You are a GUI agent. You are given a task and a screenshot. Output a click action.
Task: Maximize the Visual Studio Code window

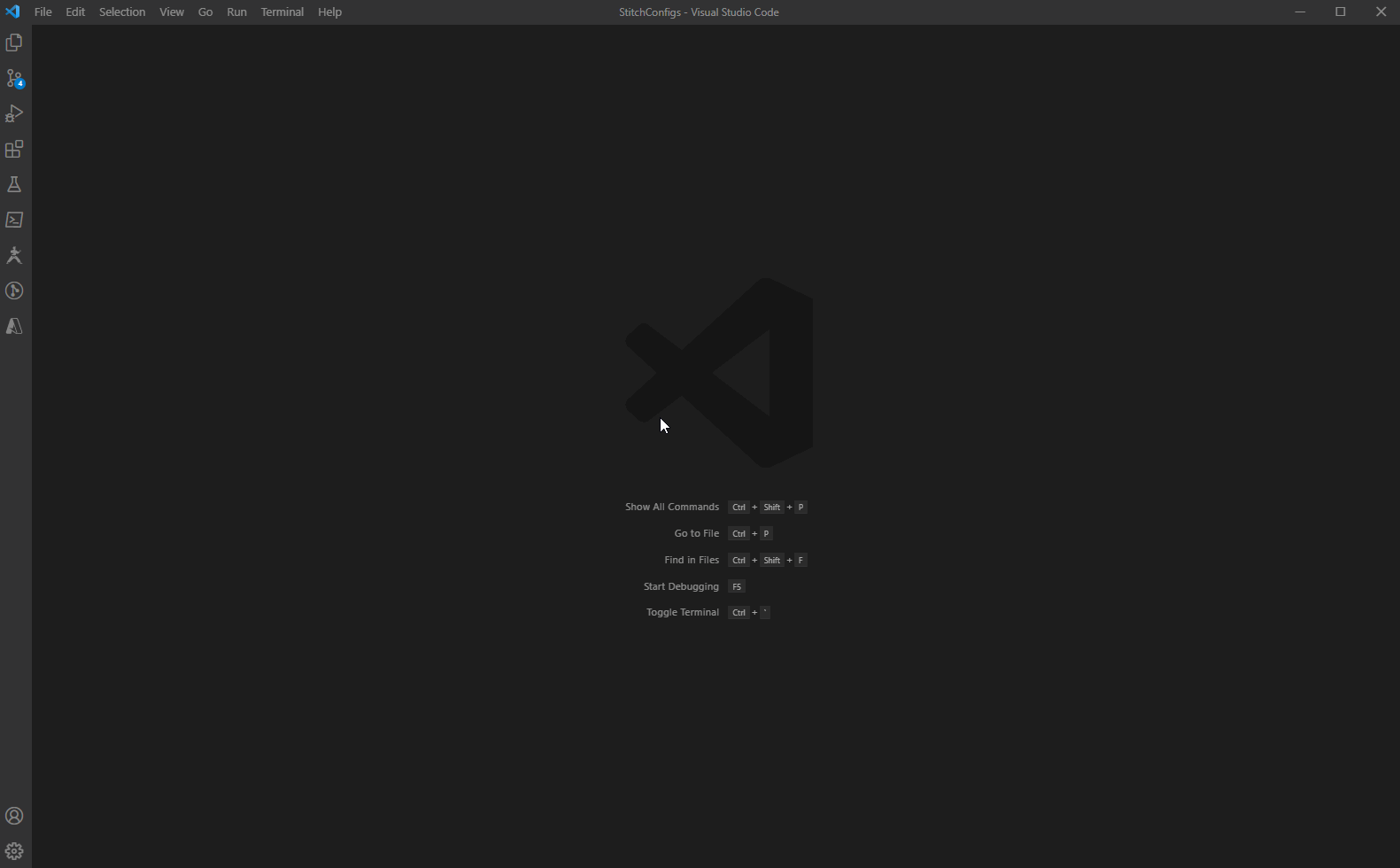pyautogui.click(x=1341, y=12)
